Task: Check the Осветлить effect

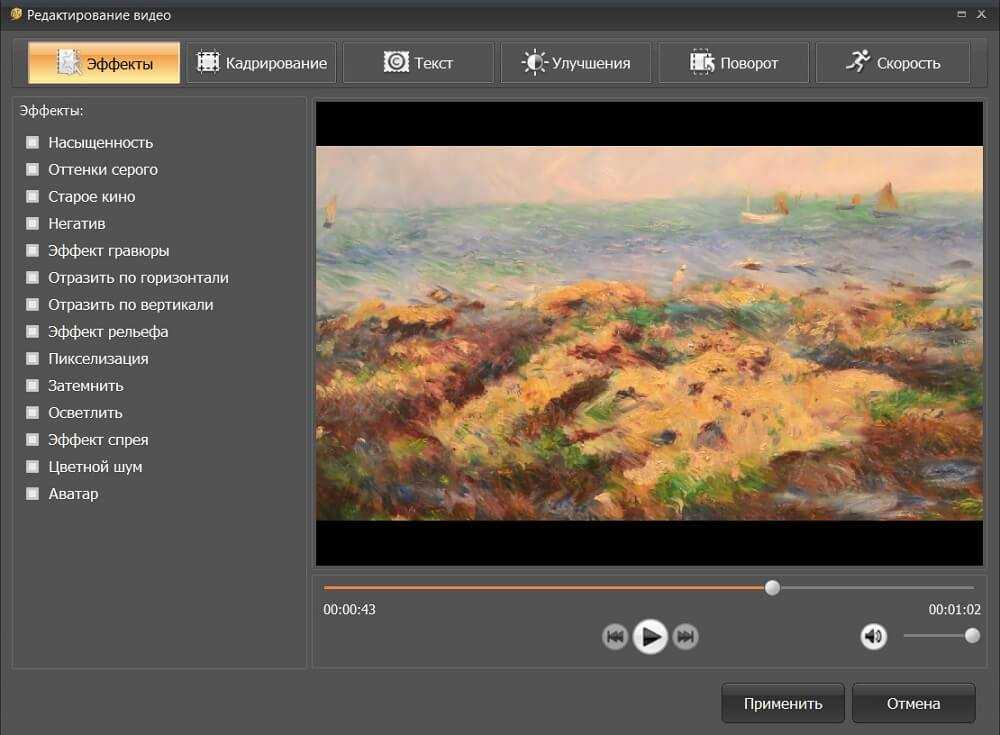Action: (x=33, y=412)
